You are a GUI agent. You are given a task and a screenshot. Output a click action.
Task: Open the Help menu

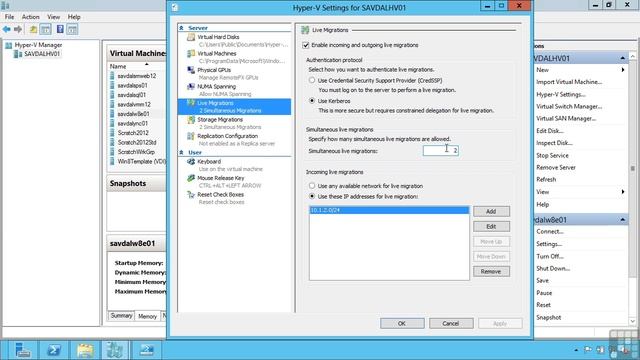[74, 17]
